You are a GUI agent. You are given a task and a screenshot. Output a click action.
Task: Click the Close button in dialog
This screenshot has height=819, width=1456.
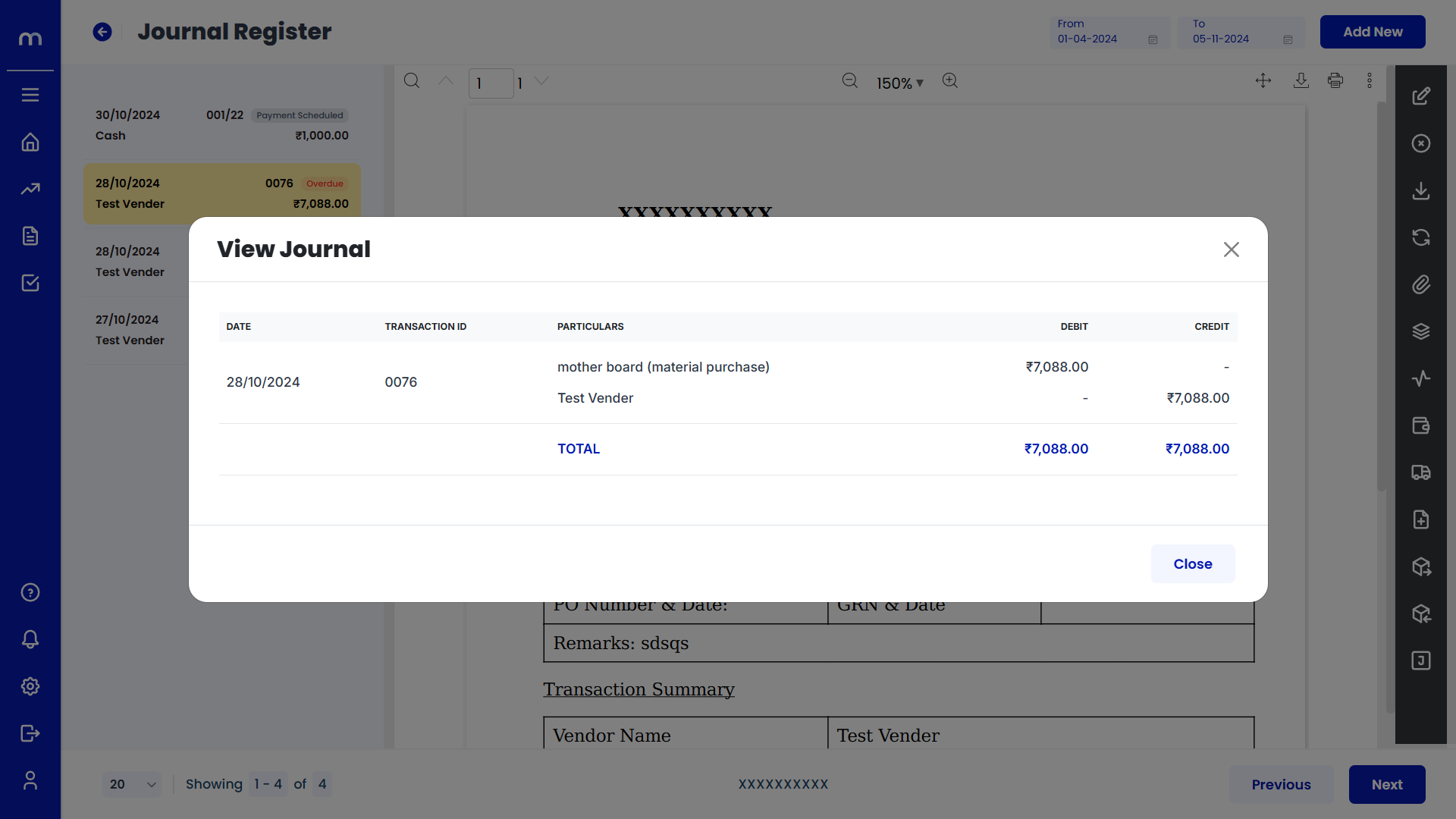click(x=1192, y=563)
